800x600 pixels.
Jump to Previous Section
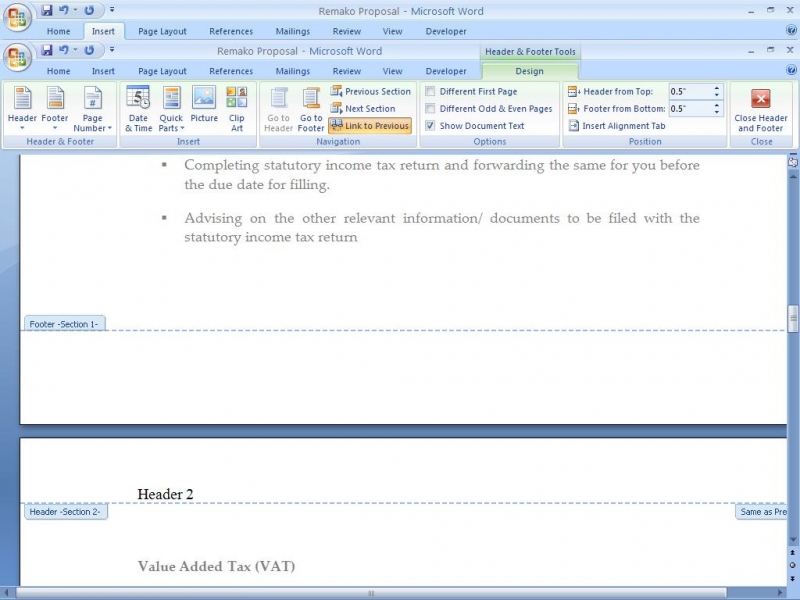(370, 91)
